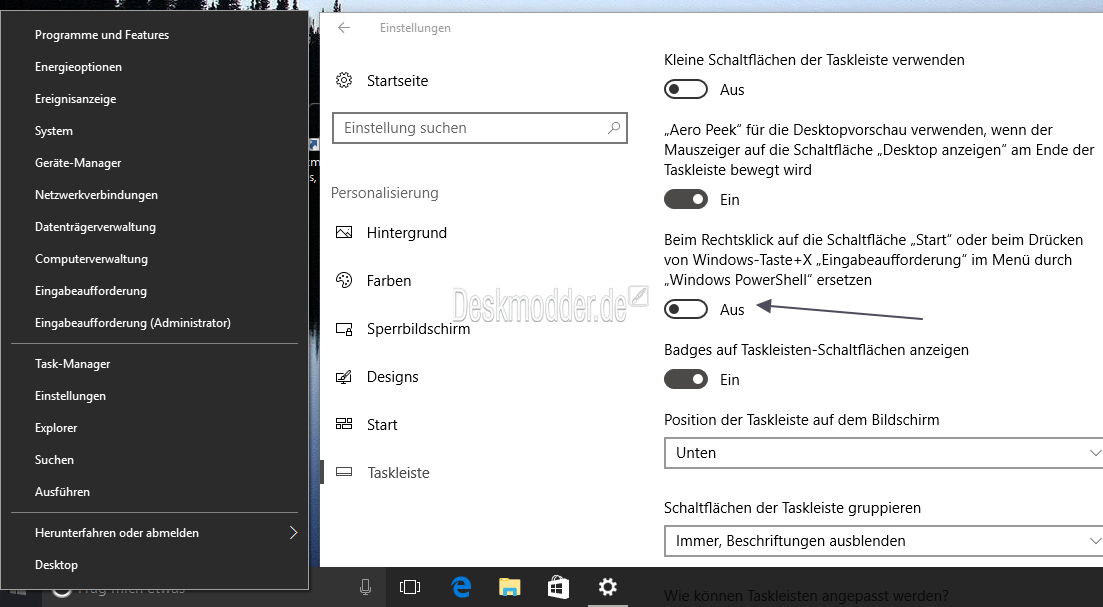Click the Start tiles icon

[344, 424]
